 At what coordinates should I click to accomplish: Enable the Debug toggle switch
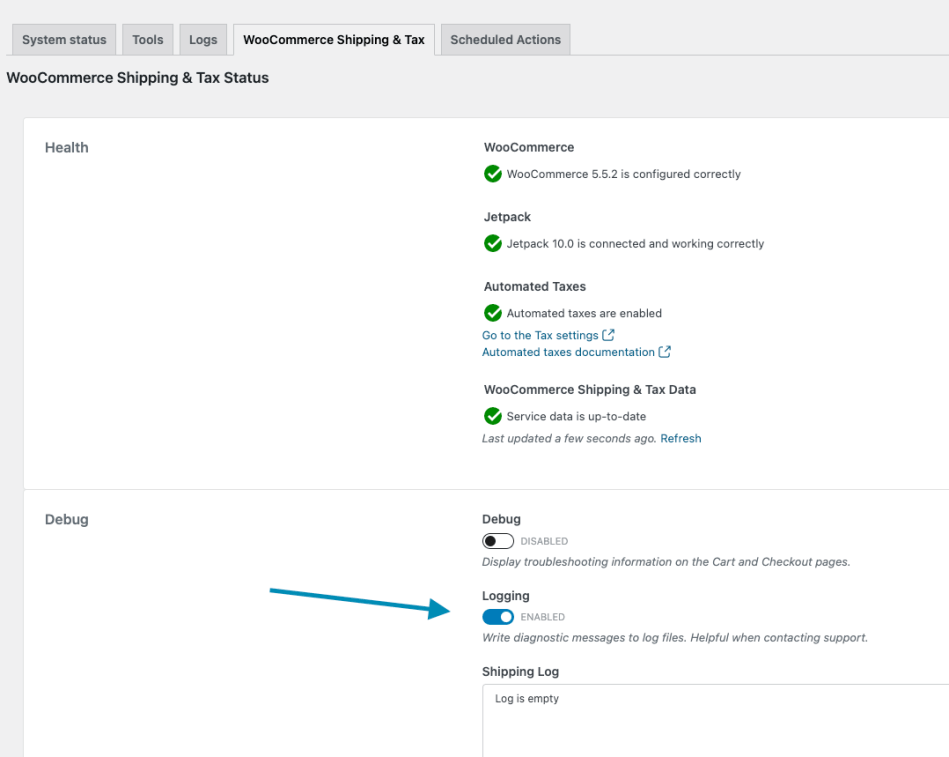[x=498, y=541]
